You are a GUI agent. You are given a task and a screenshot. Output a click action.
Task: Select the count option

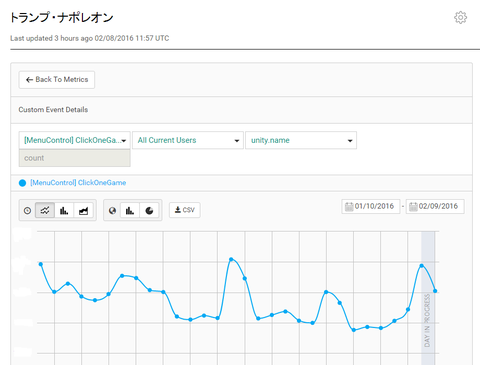(x=75, y=158)
